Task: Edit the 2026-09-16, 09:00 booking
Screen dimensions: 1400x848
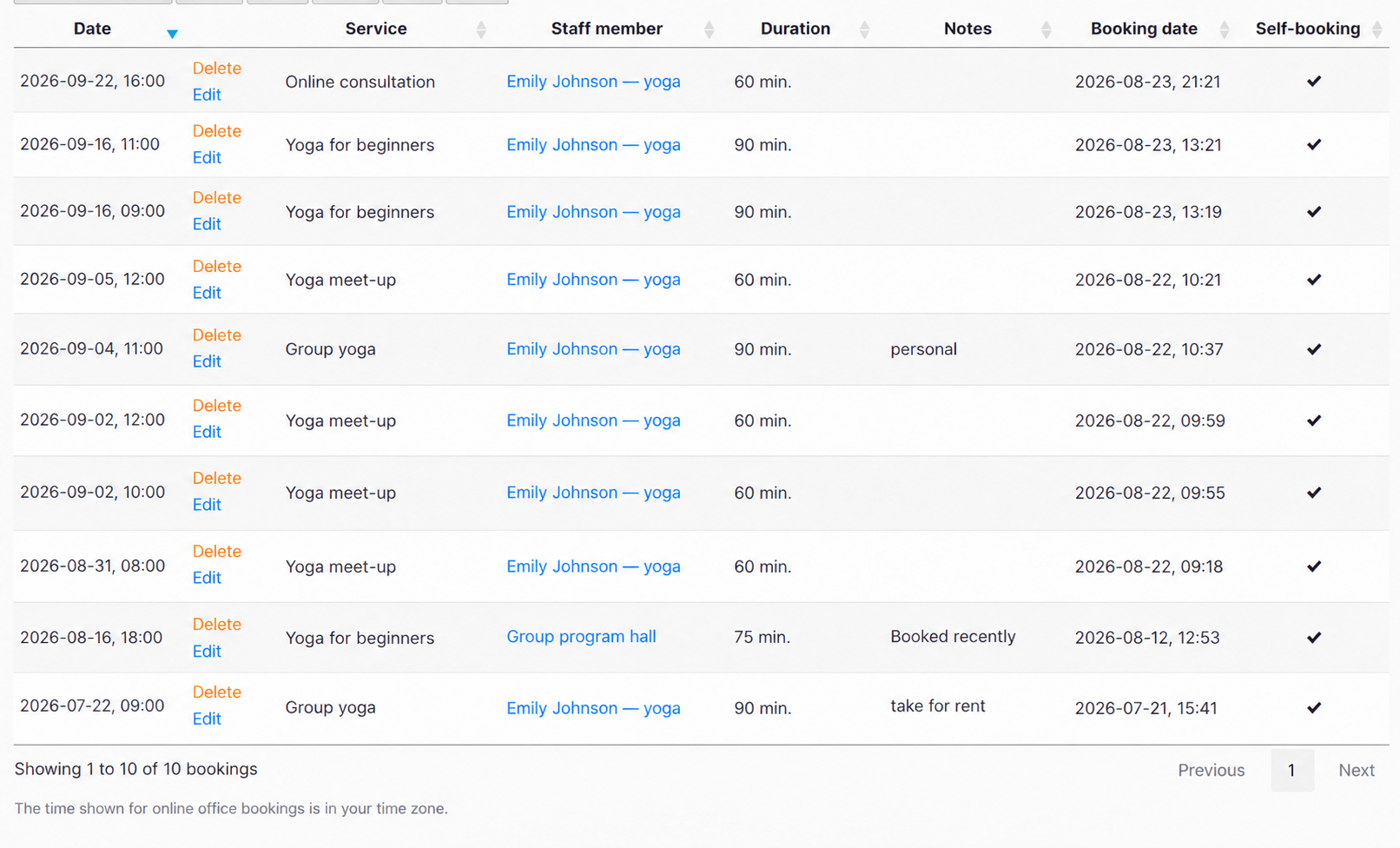Action: (207, 224)
